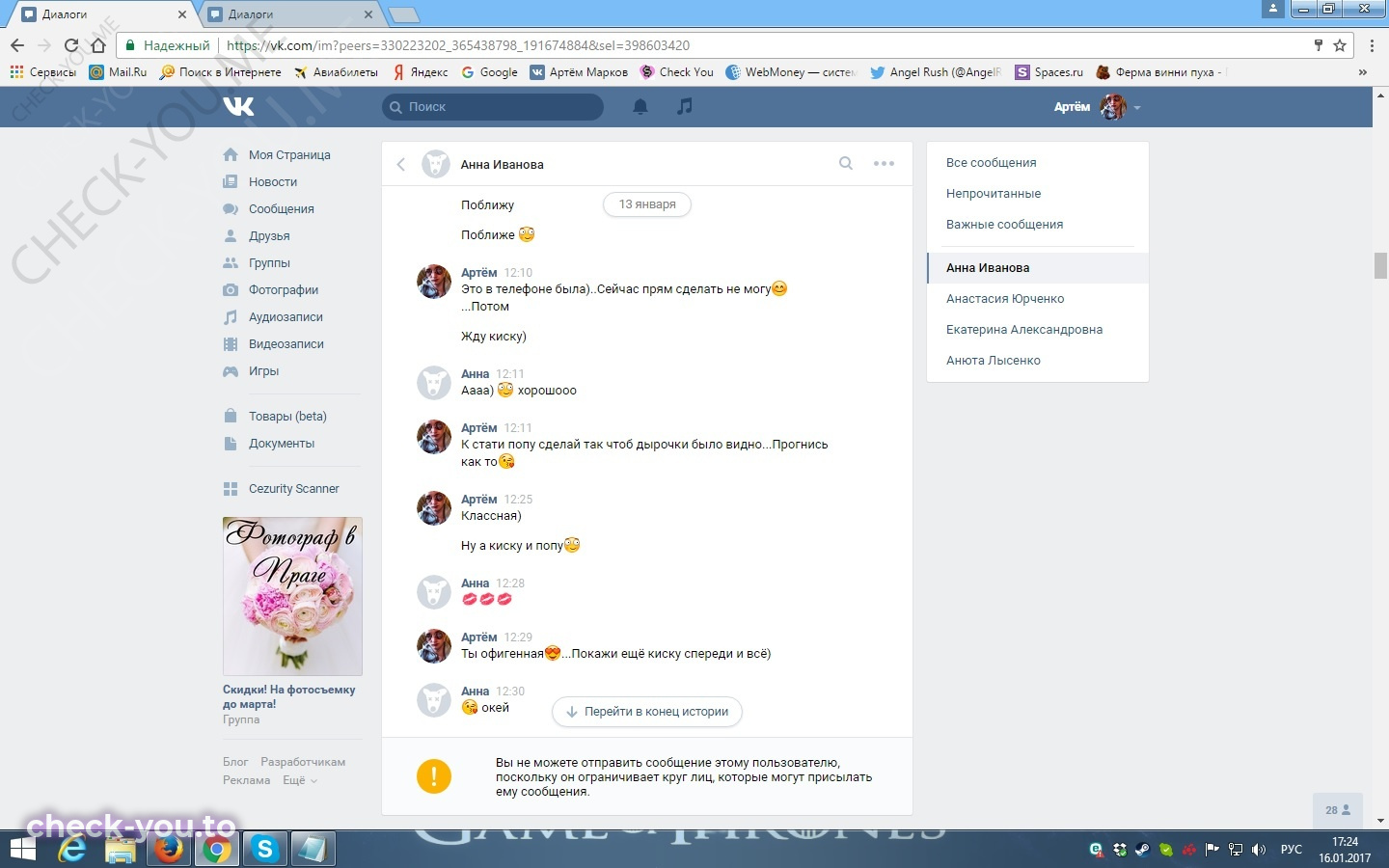Viewport: 1389px width, 868px height.
Task: Open the Яндекс bookmark
Action: [421, 72]
